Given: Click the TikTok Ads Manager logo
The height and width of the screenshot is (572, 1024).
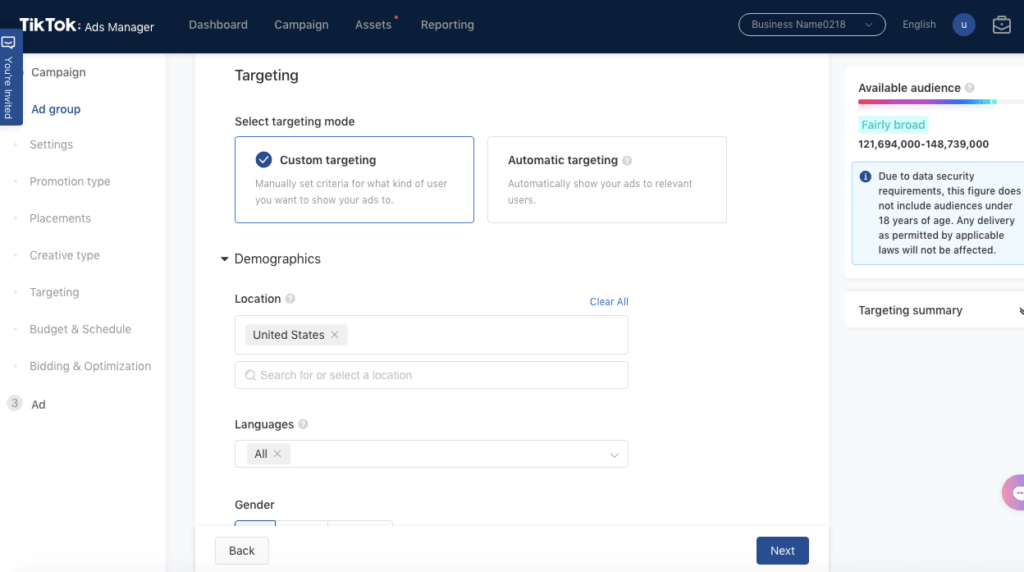Looking at the screenshot, I should pos(87,26).
